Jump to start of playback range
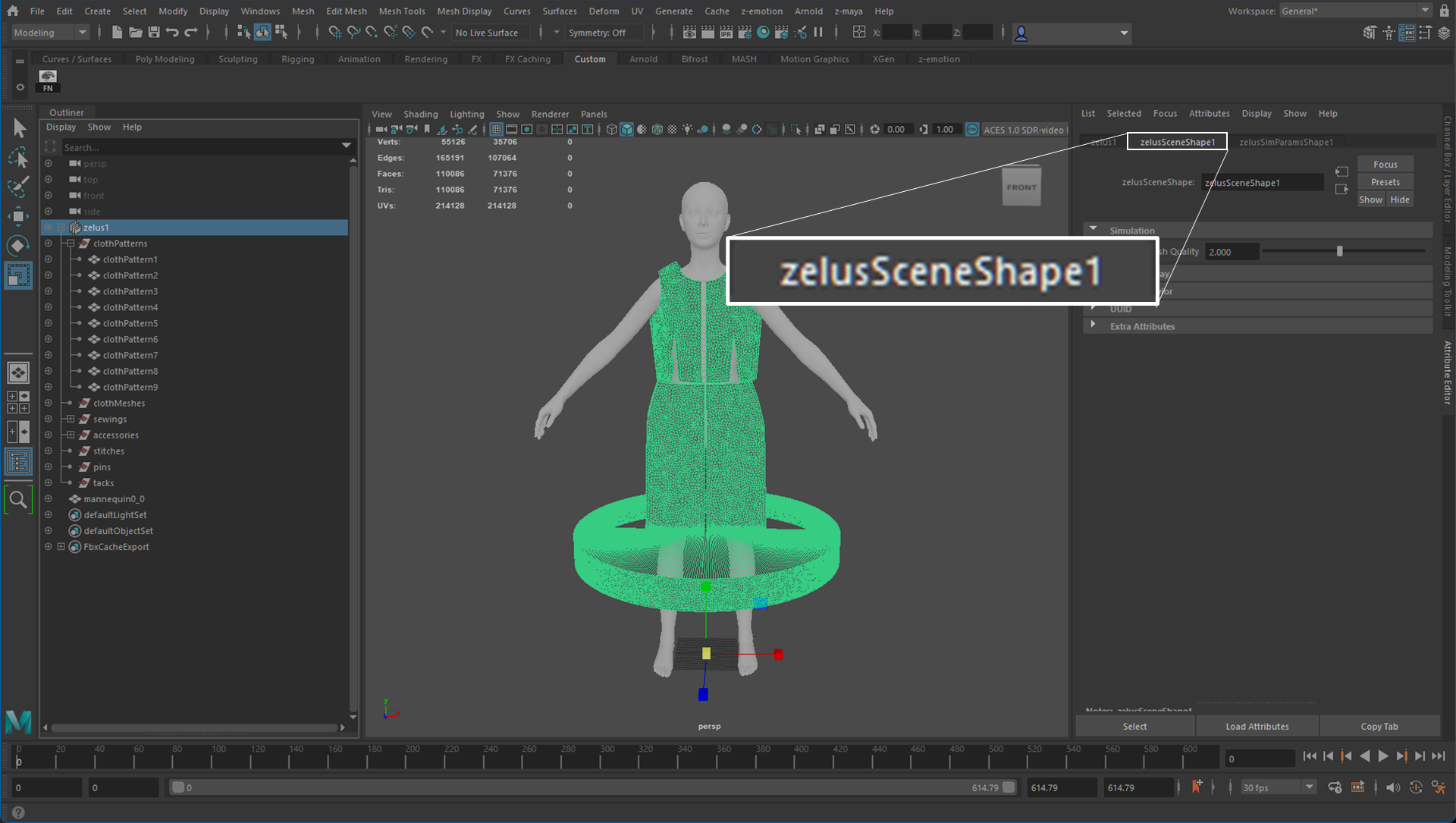This screenshot has height=823, width=1456. (x=1310, y=755)
